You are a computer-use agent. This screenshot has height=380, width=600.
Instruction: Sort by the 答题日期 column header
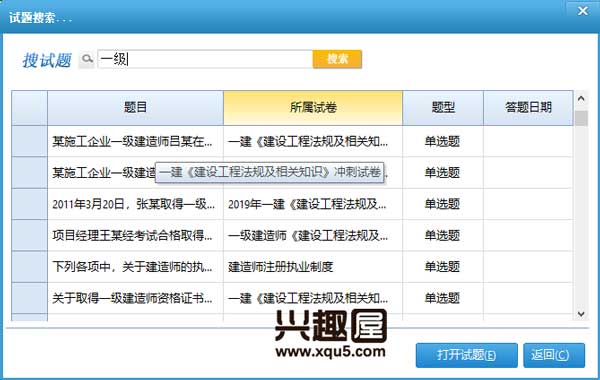[x=528, y=108]
